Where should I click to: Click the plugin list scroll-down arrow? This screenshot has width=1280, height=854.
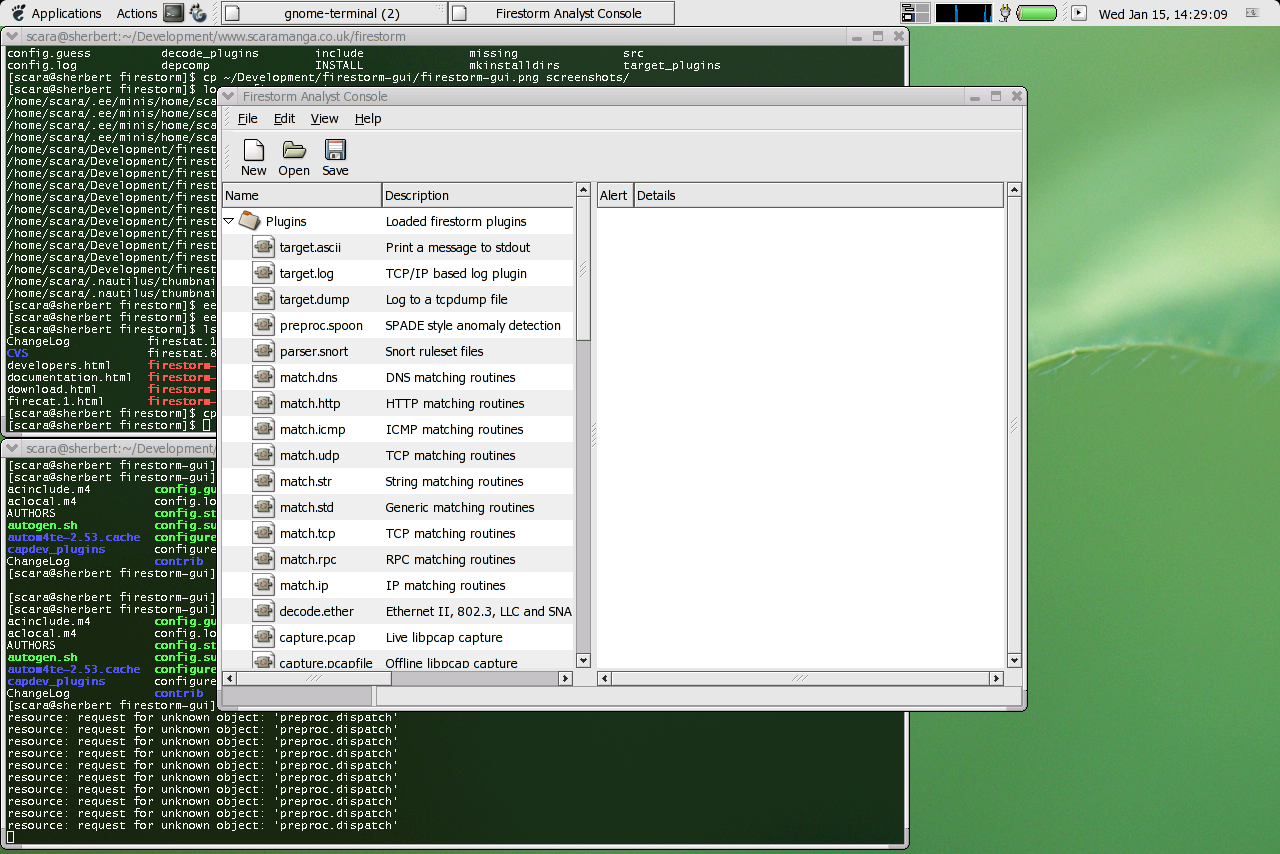pyautogui.click(x=584, y=660)
